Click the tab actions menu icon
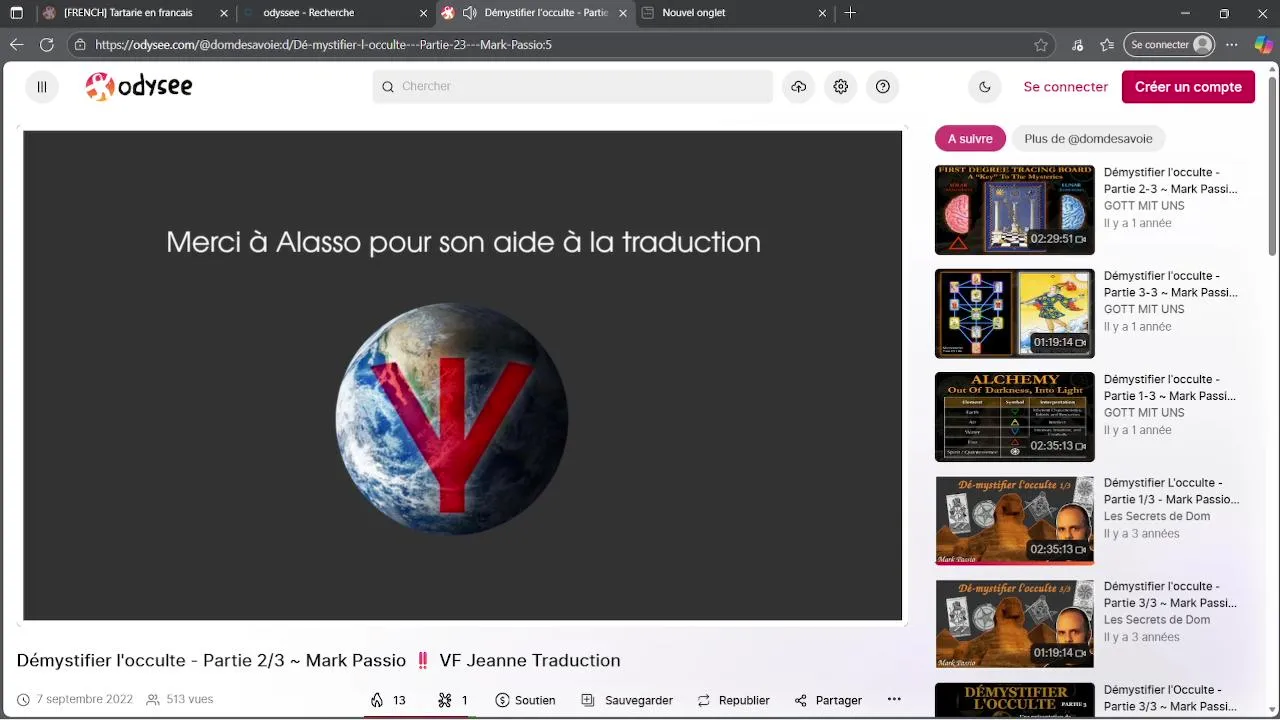 (16, 13)
